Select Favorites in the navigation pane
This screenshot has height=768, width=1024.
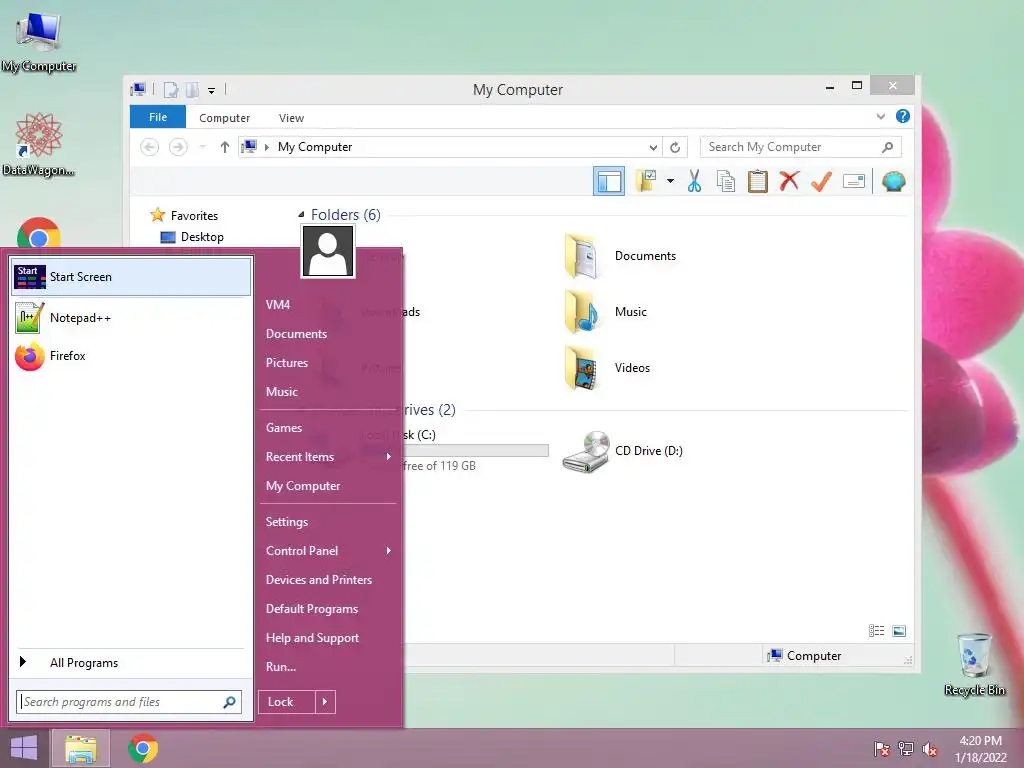click(x=184, y=215)
